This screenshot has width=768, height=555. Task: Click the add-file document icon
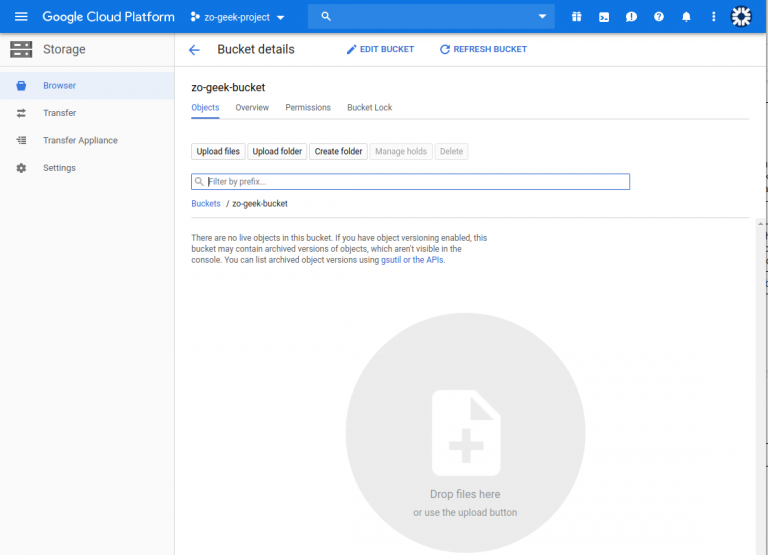pos(466,433)
